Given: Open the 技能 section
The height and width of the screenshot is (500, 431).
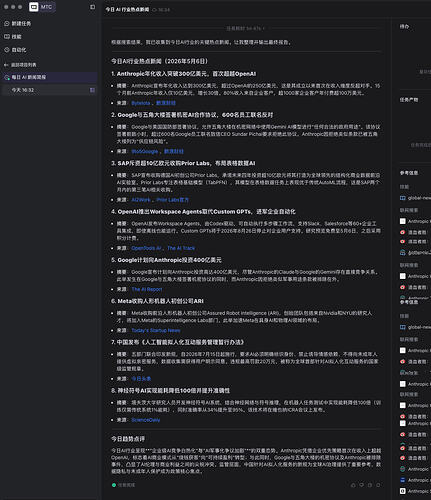Looking at the screenshot, I should coord(13,37).
